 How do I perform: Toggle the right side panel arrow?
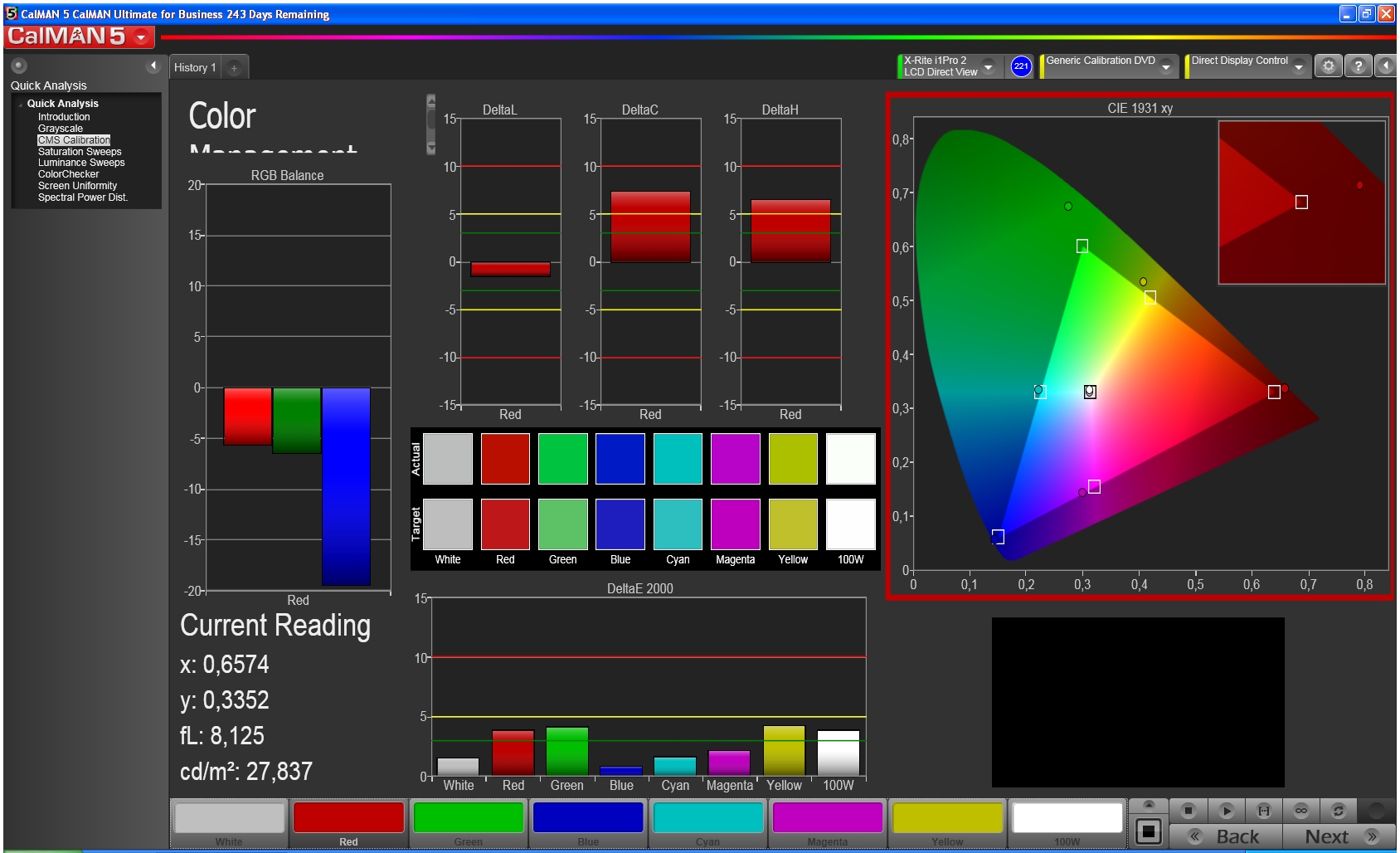point(1386,66)
